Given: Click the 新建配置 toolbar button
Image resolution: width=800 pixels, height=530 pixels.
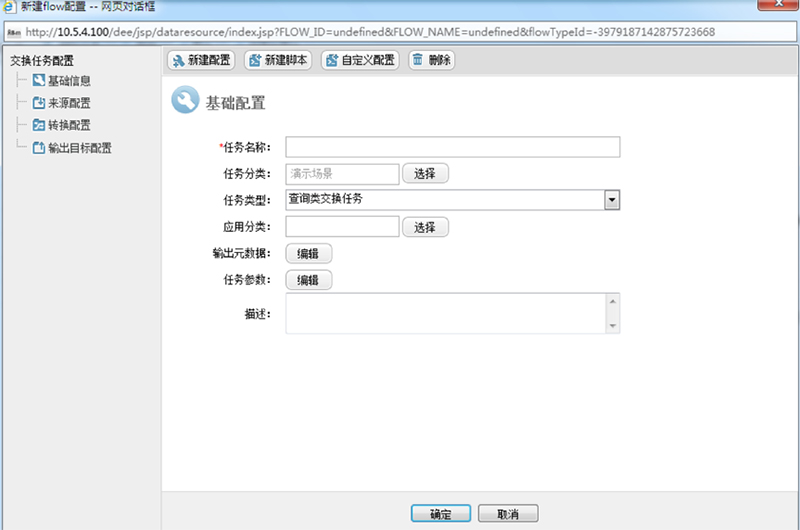Looking at the screenshot, I should [200, 60].
